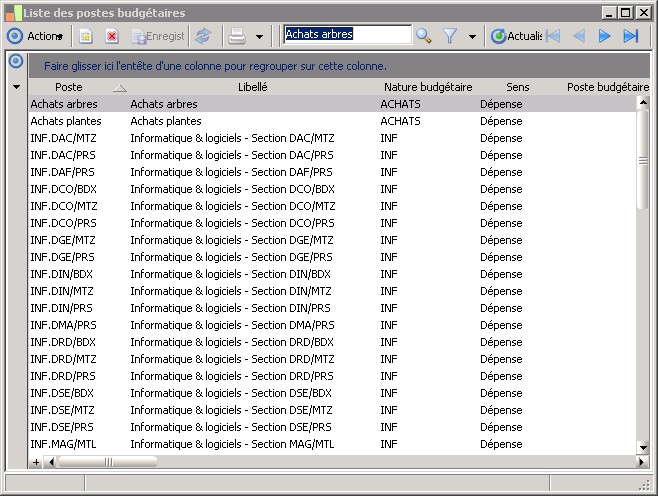Image resolution: width=658 pixels, height=496 pixels.
Task: Go to the next record arrow
Action: click(x=604, y=36)
